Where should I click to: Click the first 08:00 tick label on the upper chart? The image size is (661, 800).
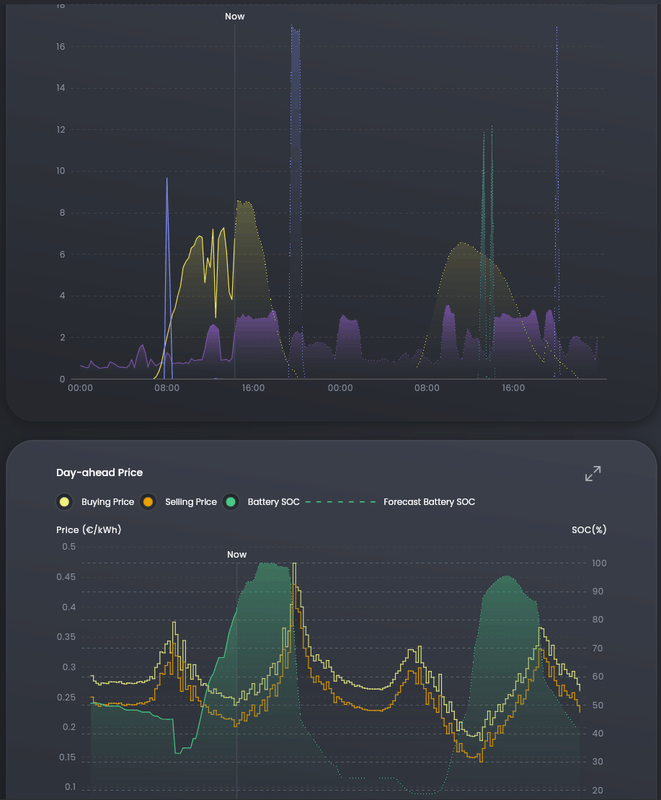(167, 388)
